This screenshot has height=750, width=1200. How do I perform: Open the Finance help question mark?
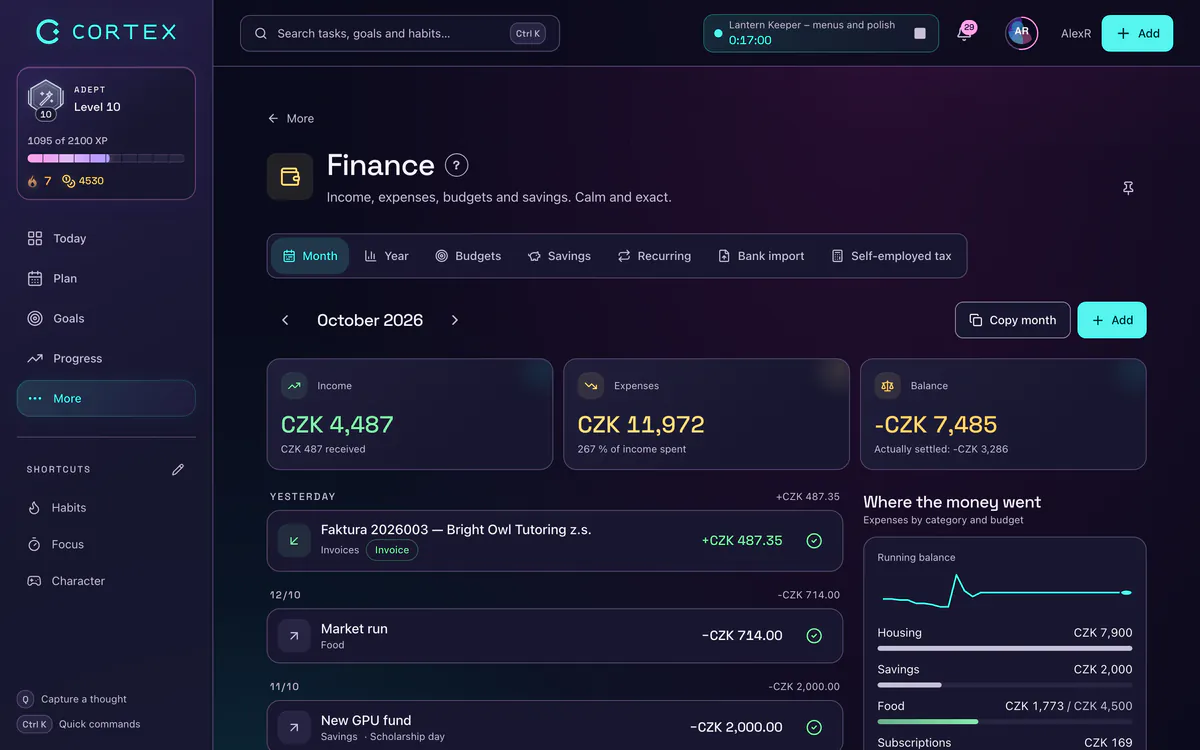pos(456,165)
